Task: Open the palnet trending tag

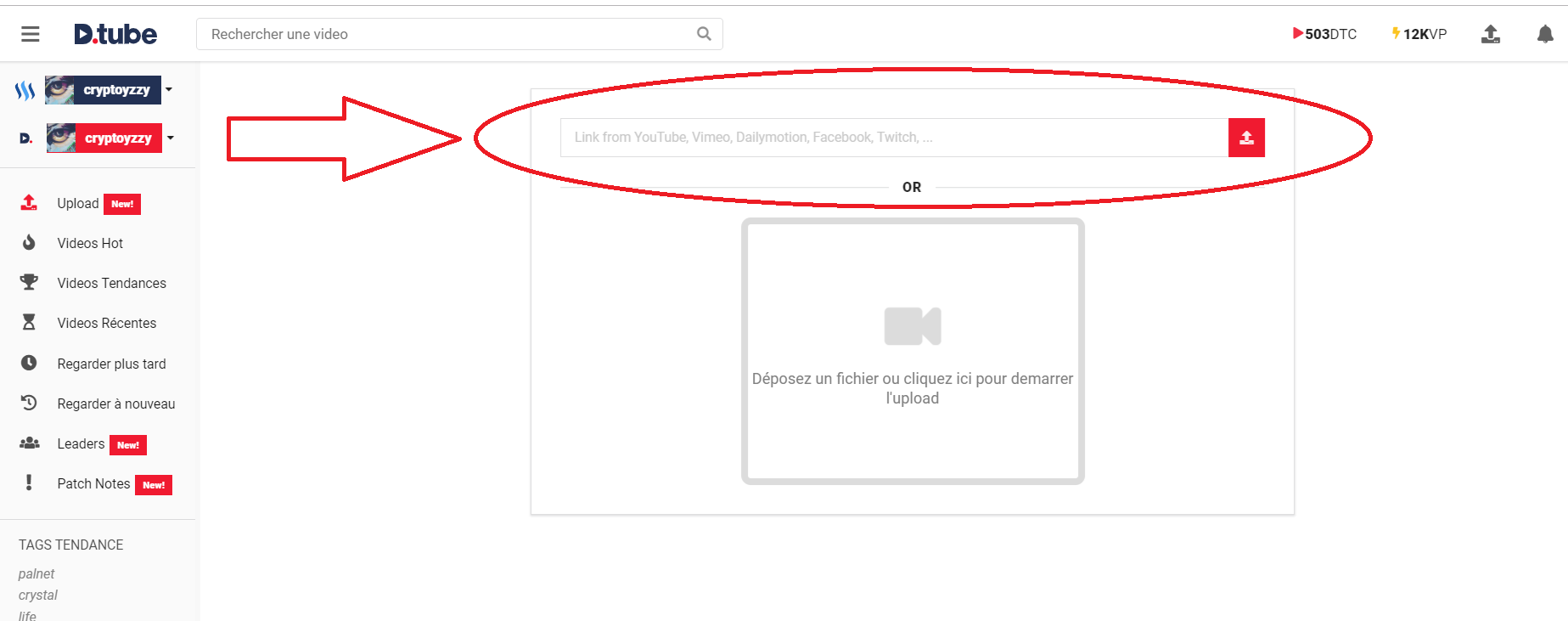Action: 37,574
